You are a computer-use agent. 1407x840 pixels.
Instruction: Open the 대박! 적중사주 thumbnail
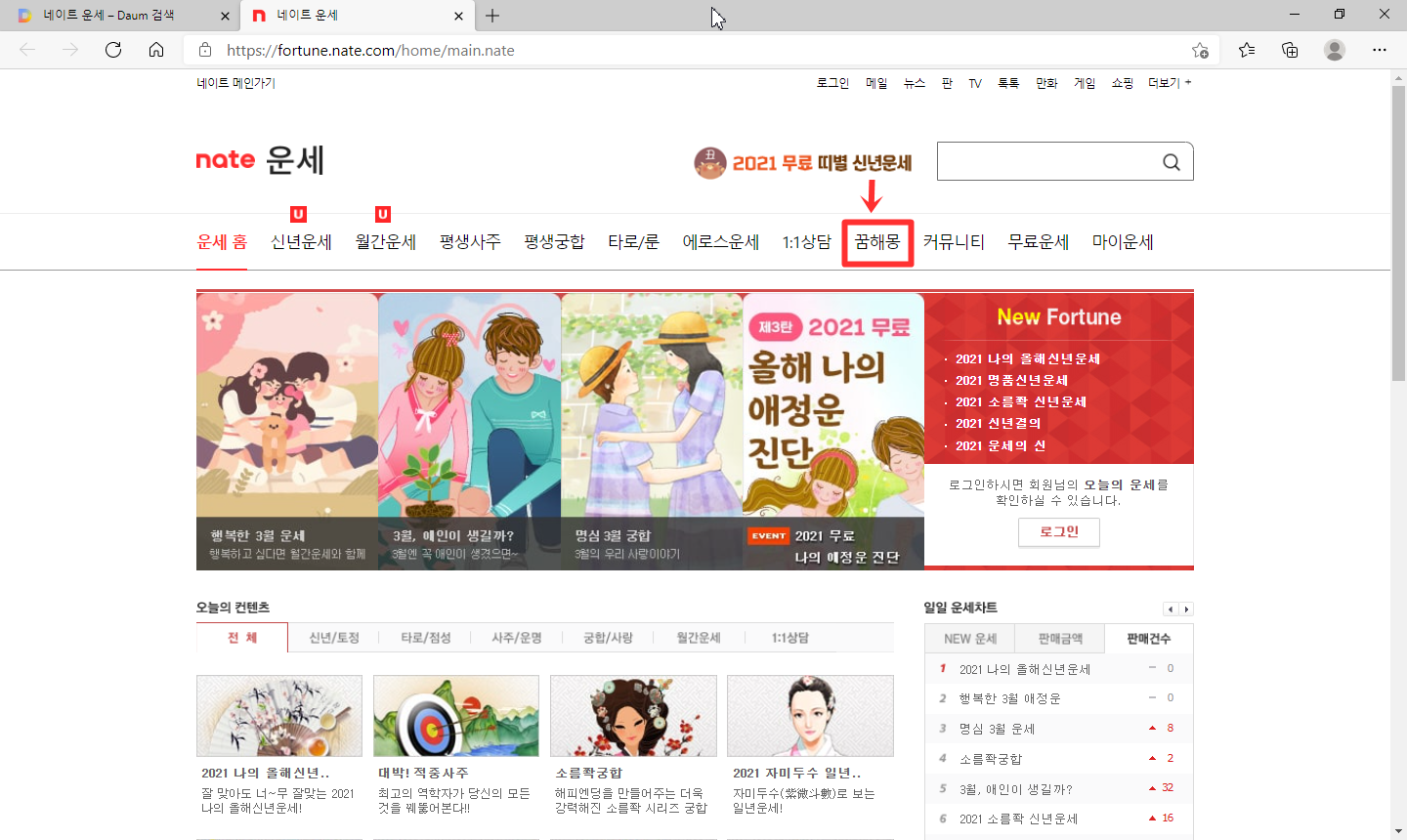point(456,715)
